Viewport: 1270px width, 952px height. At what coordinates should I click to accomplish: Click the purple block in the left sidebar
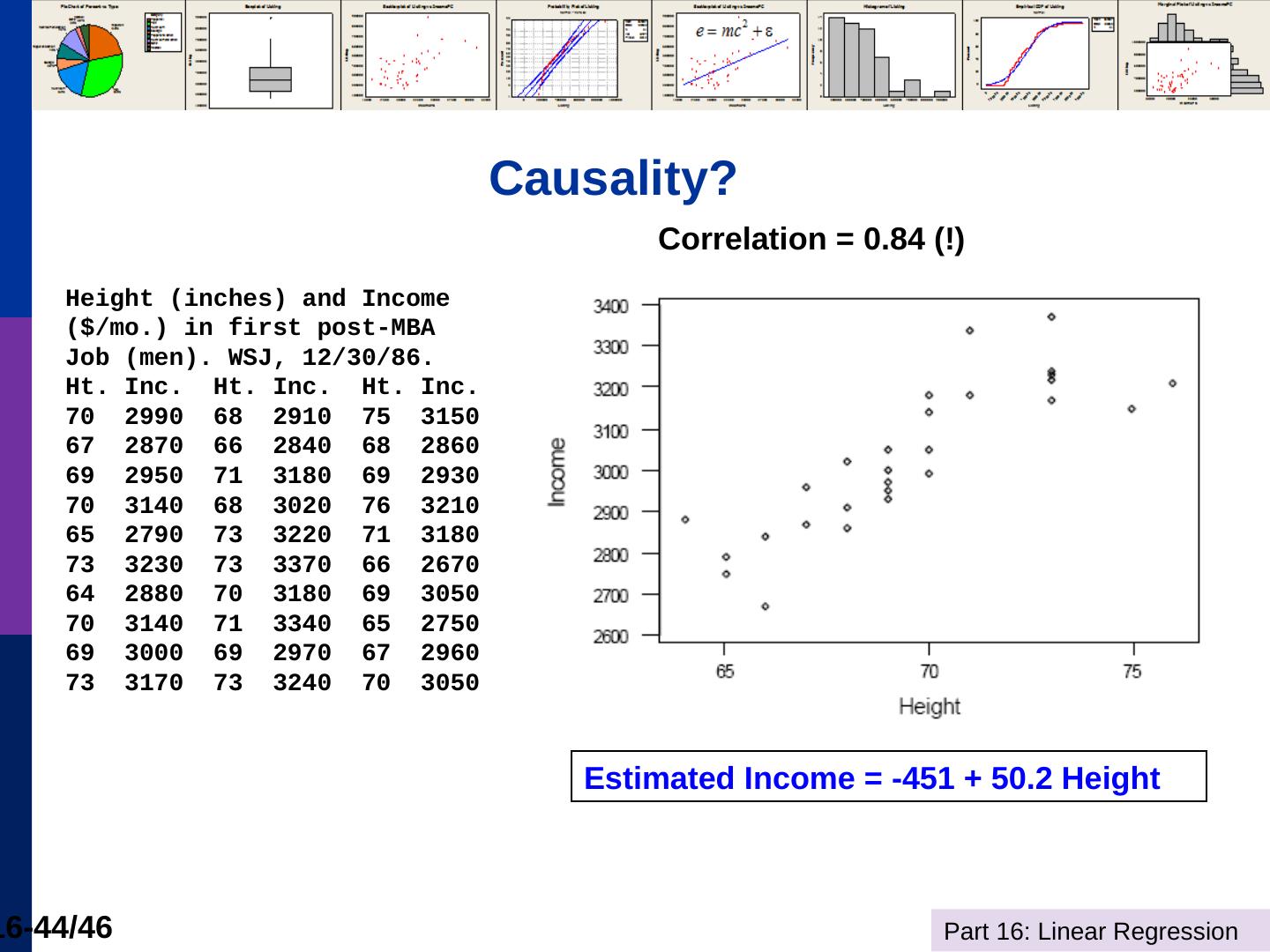pyautogui.click(x=15, y=475)
